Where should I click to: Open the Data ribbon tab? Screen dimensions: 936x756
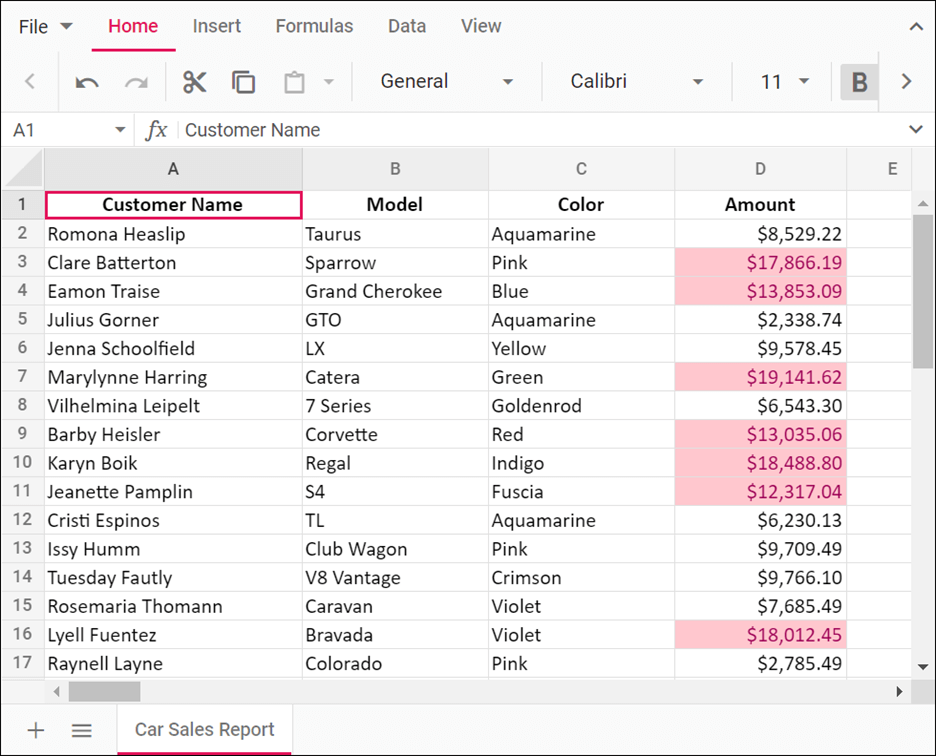[x=407, y=26]
